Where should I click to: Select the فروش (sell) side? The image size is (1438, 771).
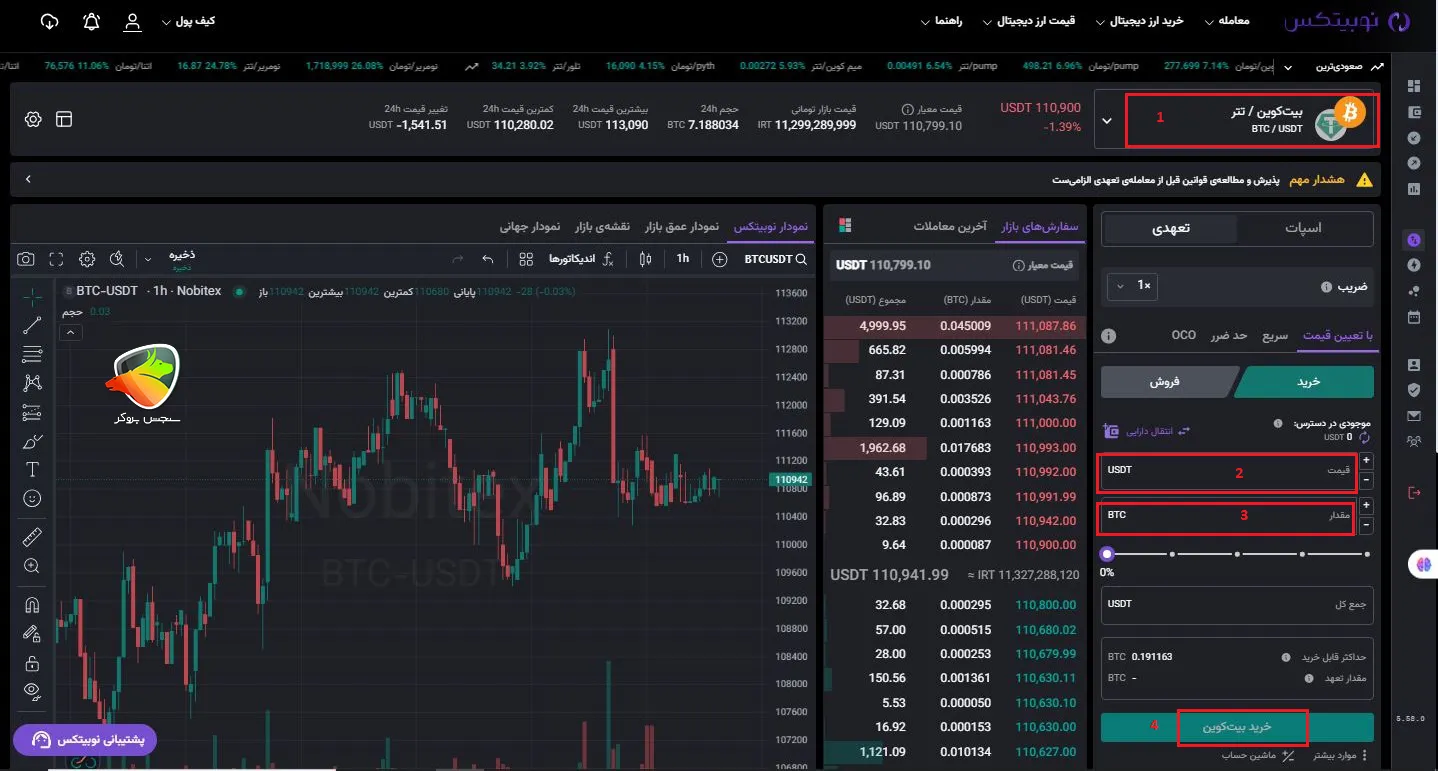[x=1168, y=381]
